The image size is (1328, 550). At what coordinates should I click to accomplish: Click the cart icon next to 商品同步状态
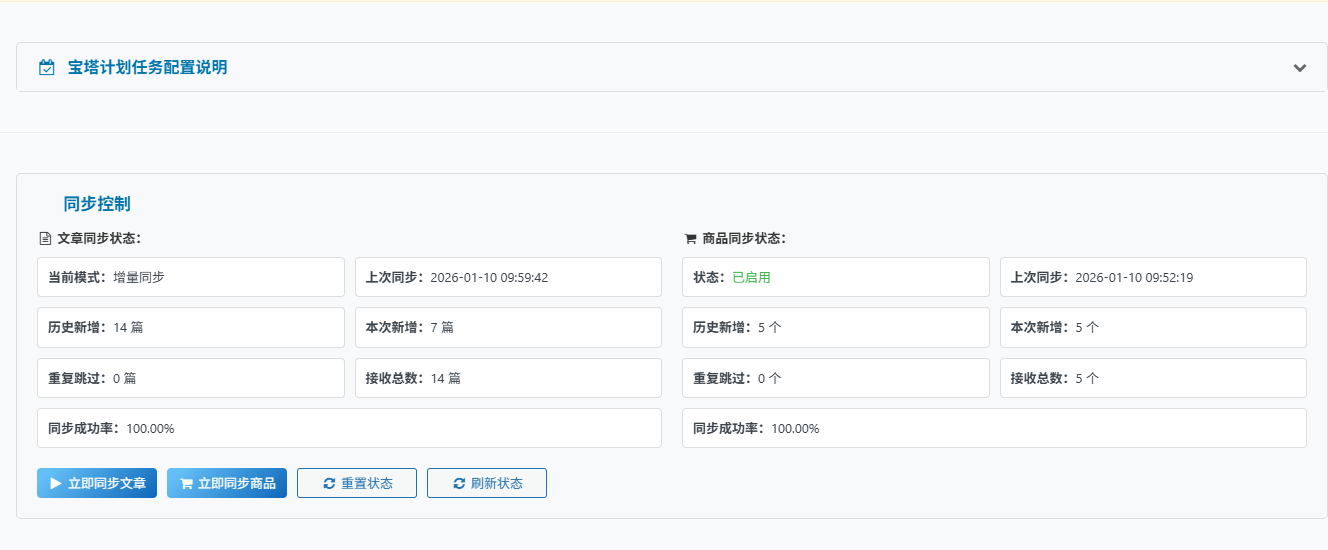pos(690,239)
